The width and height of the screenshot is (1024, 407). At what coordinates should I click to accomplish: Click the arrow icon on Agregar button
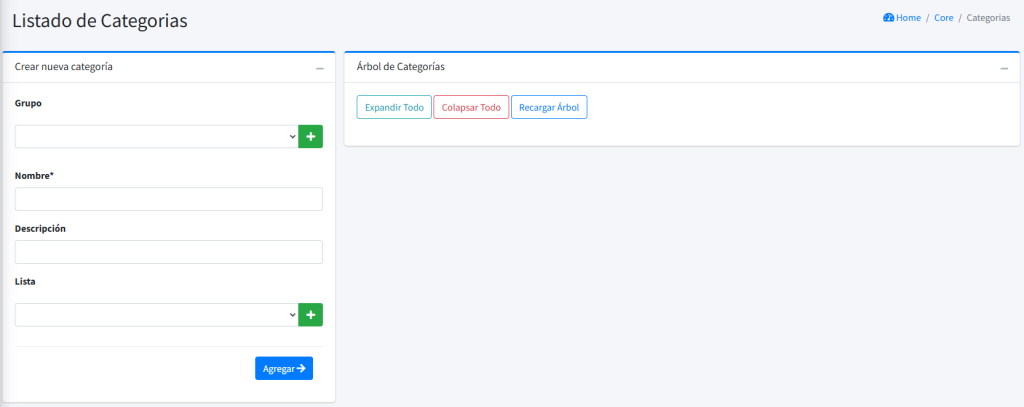[x=301, y=368]
